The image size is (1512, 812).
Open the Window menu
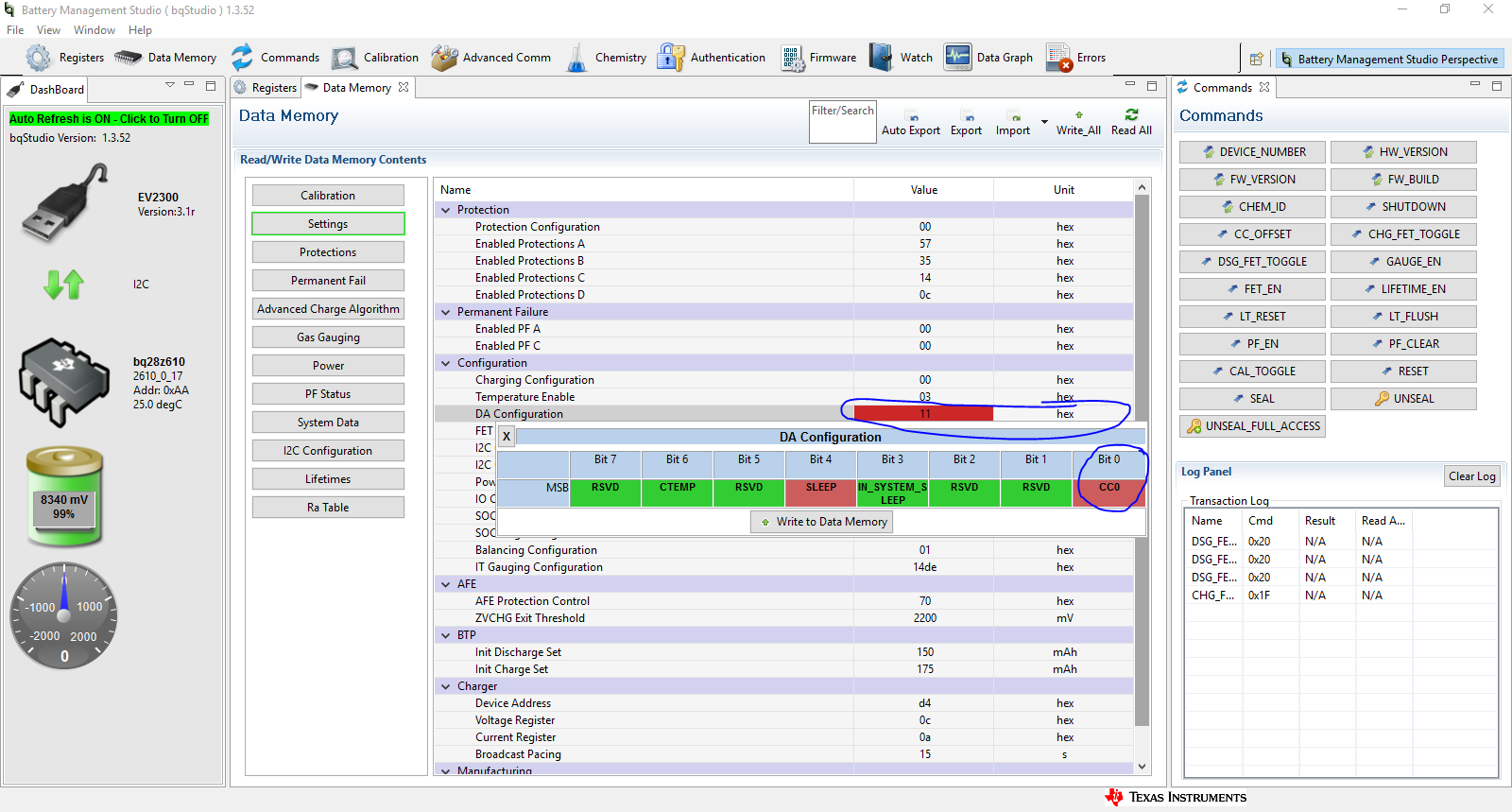94,30
